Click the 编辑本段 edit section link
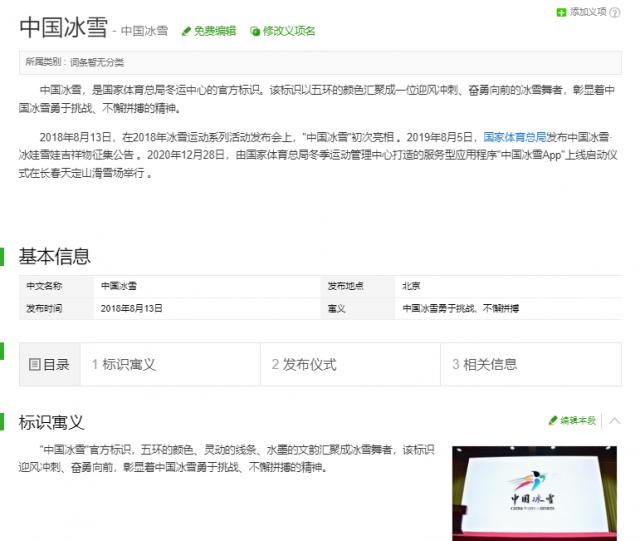Screen dimensions: 640x541 (x=577, y=420)
